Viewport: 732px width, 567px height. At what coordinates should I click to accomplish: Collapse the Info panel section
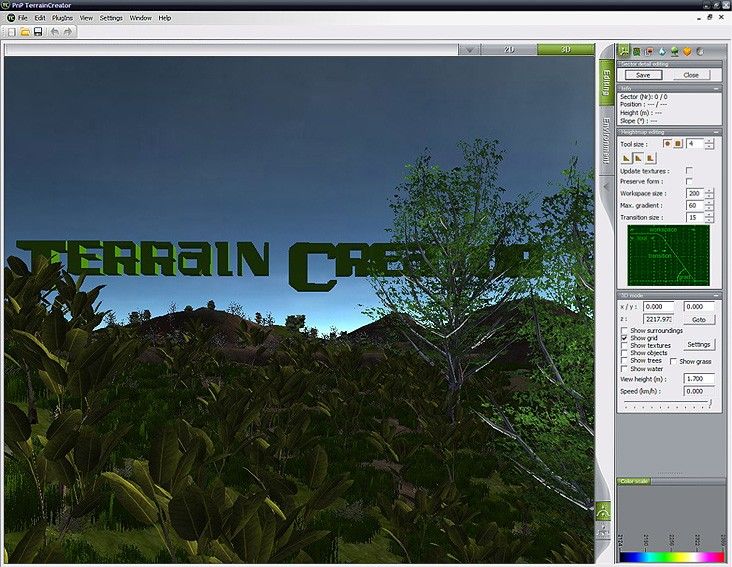coord(716,88)
